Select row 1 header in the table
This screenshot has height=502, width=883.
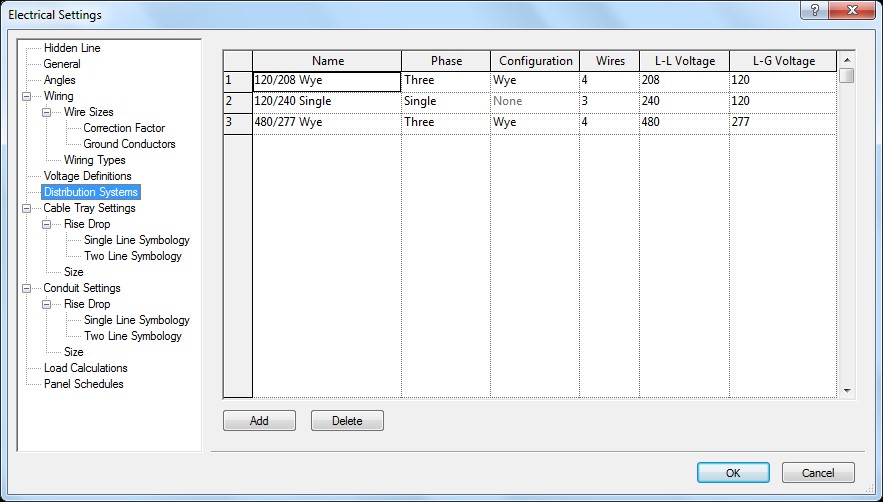pos(238,81)
